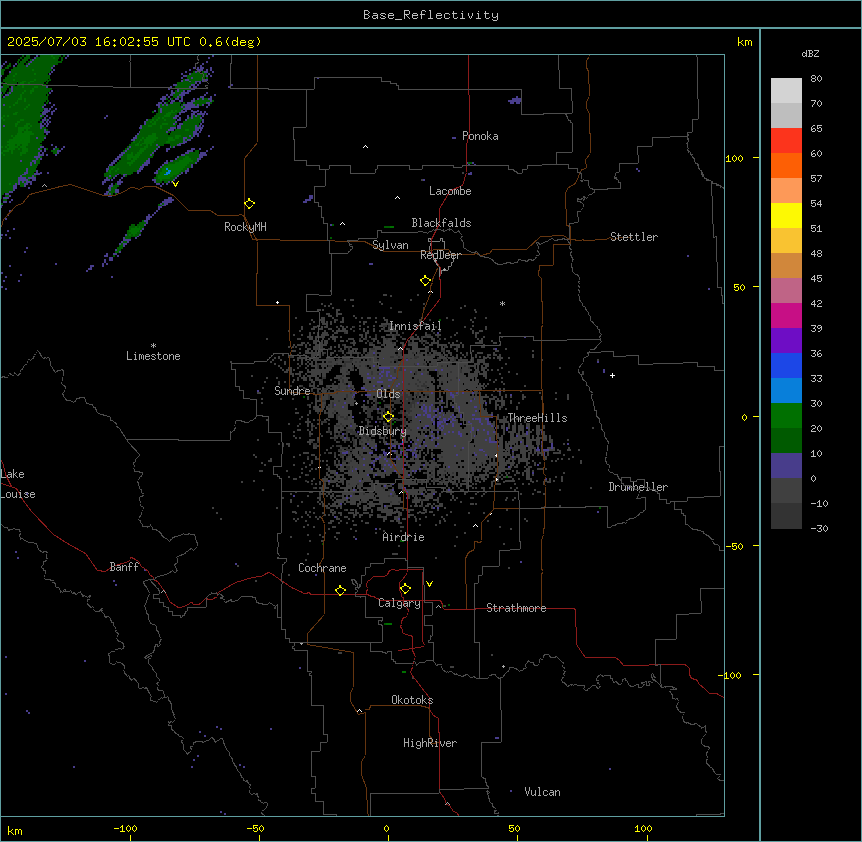Click the yellow diamond marker below RedDeer
This screenshot has height=842, width=862.
425,281
